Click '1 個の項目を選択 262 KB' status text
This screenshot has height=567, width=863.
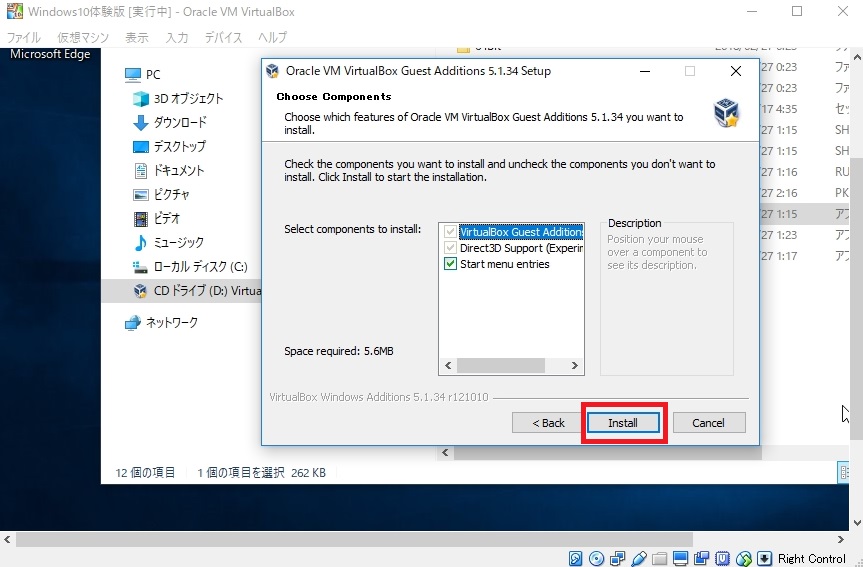(x=261, y=473)
